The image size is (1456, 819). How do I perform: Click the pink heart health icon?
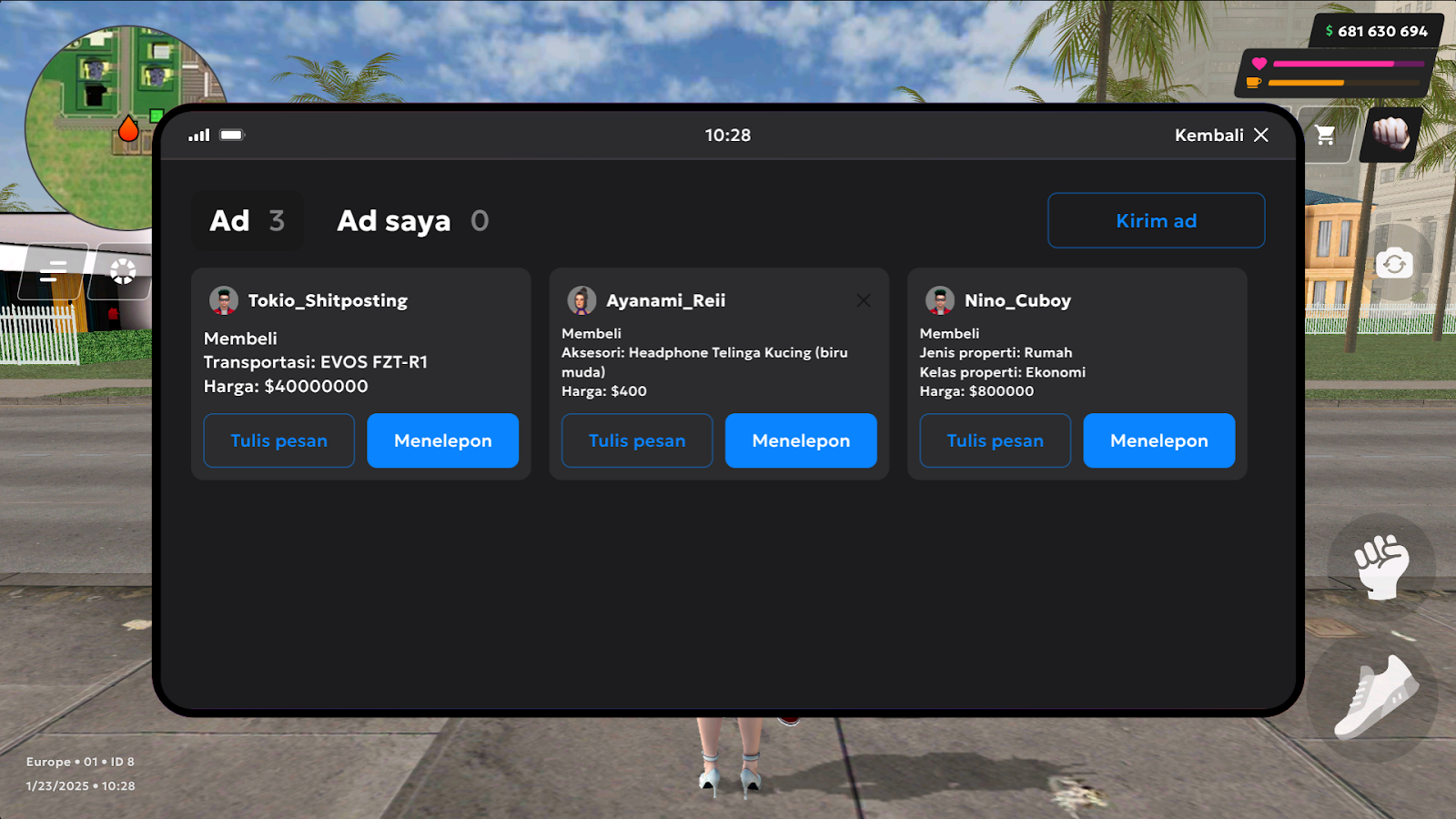pos(1259,64)
